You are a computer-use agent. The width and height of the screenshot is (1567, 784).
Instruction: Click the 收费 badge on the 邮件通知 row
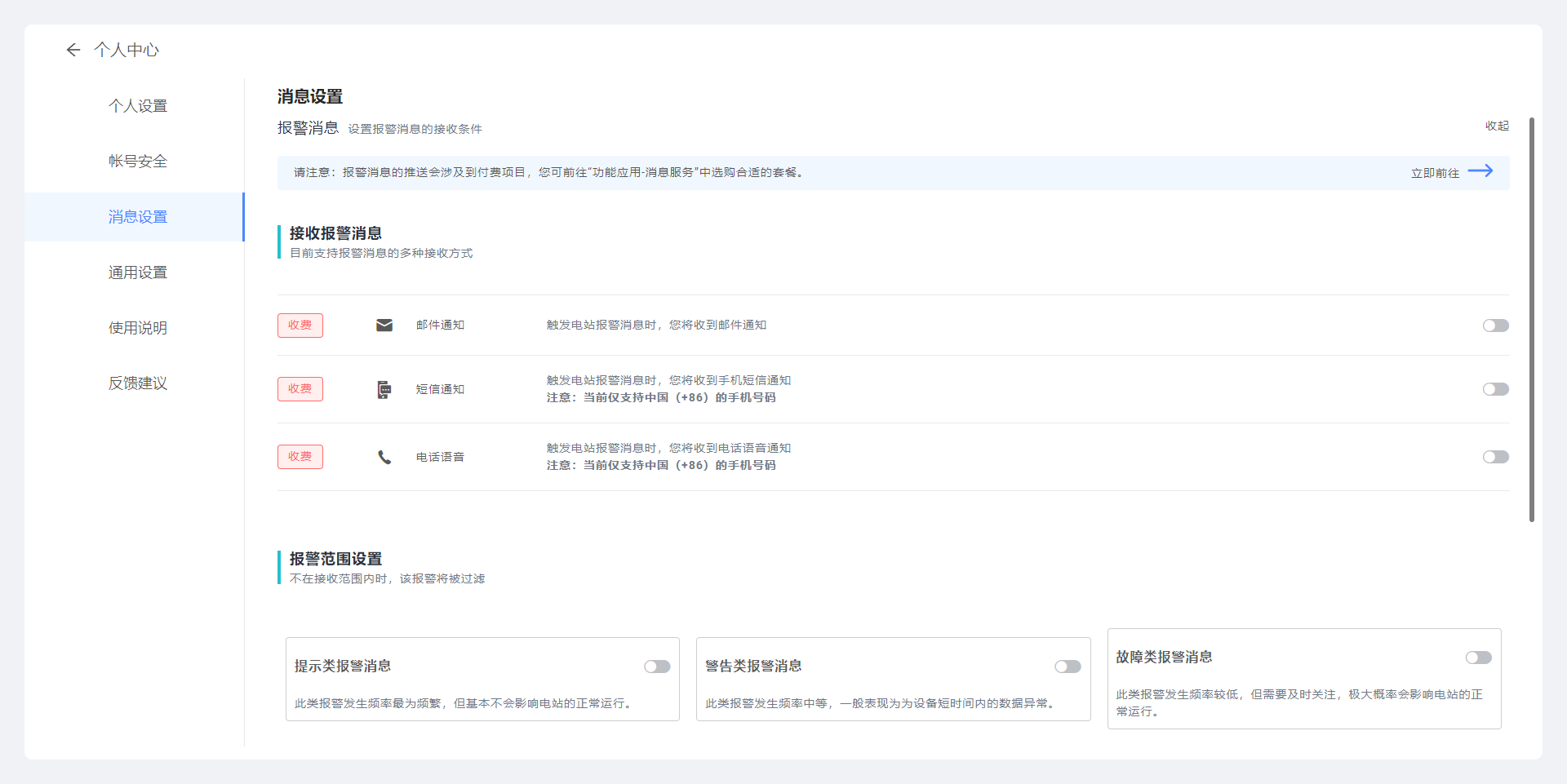click(300, 326)
